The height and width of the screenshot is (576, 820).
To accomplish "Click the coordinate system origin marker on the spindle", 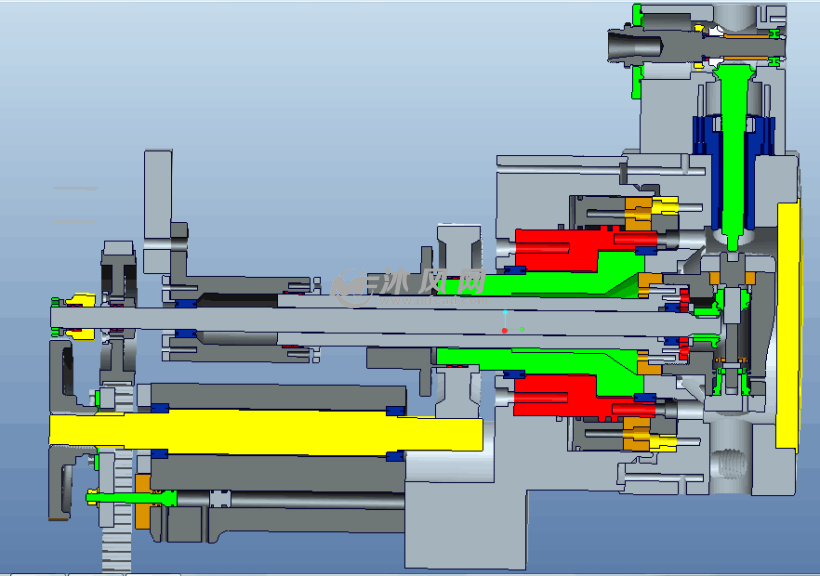I will tap(505, 331).
